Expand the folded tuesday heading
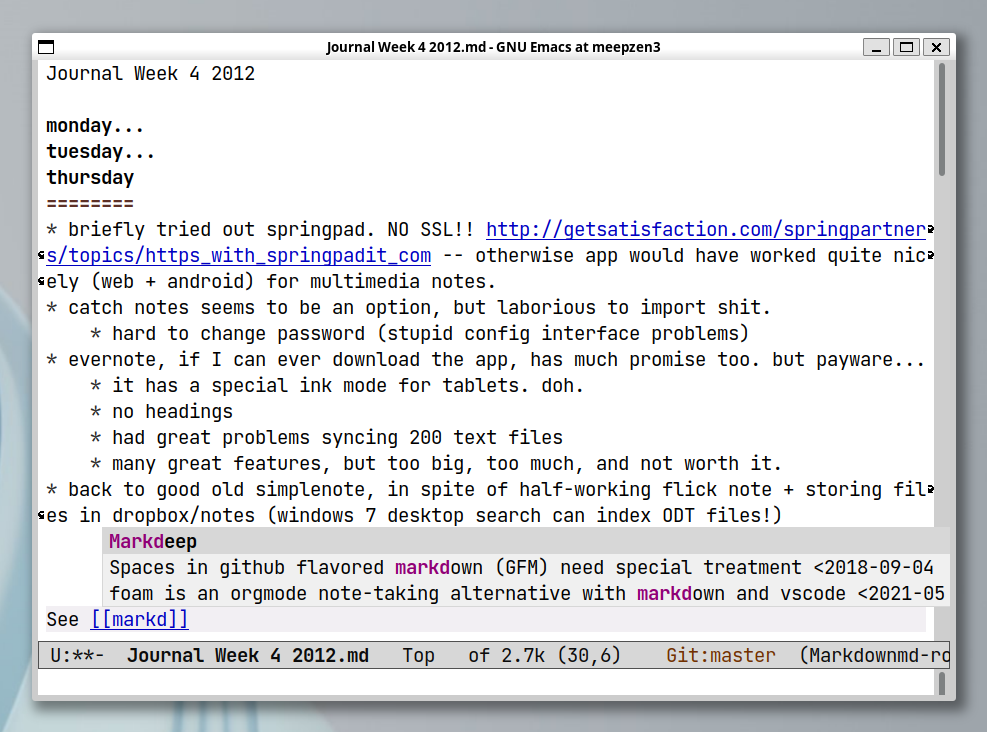The width and height of the screenshot is (987, 732). [100, 152]
